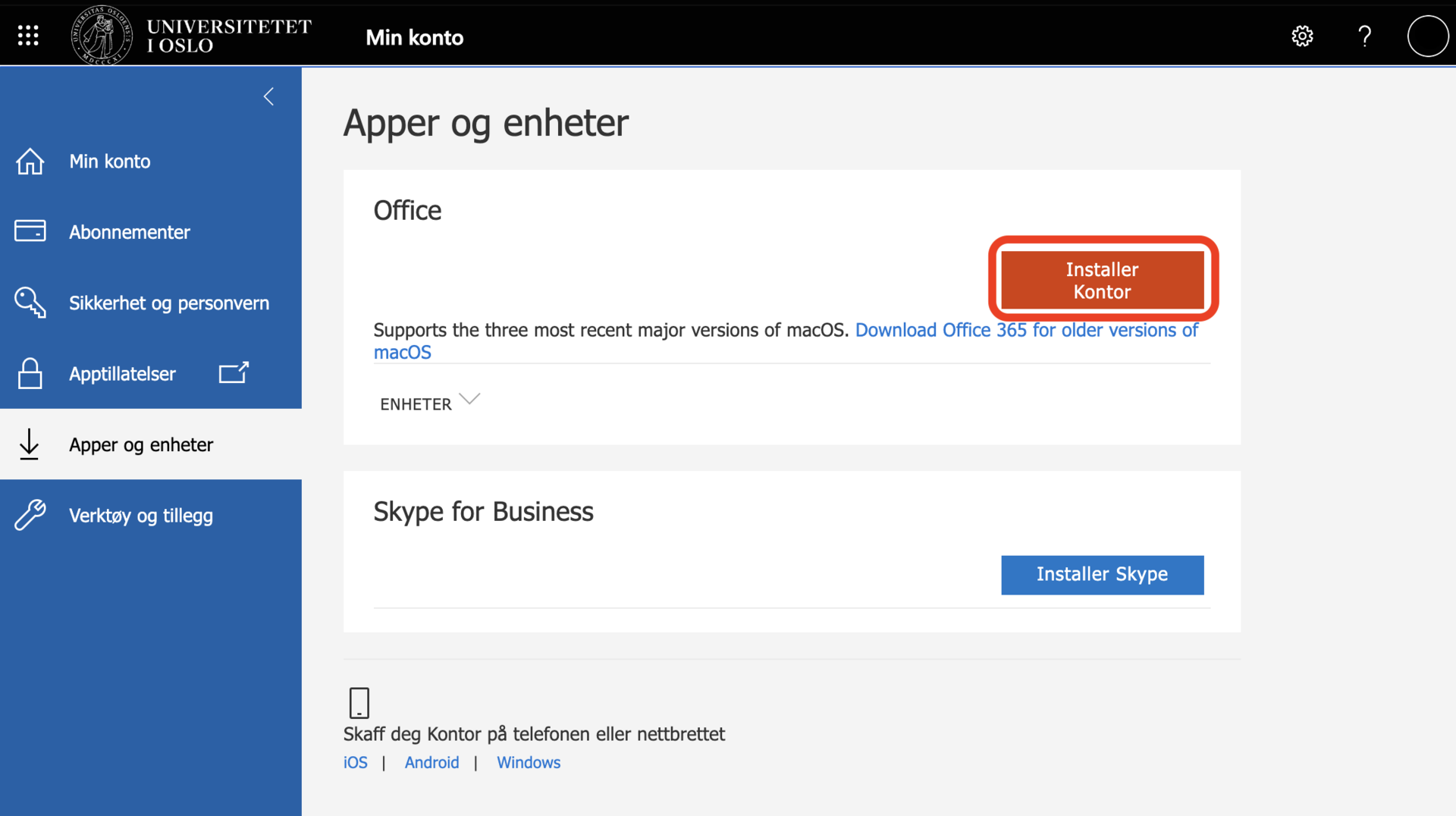
Task: Click the Installer Skype button
Action: pyautogui.click(x=1103, y=575)
